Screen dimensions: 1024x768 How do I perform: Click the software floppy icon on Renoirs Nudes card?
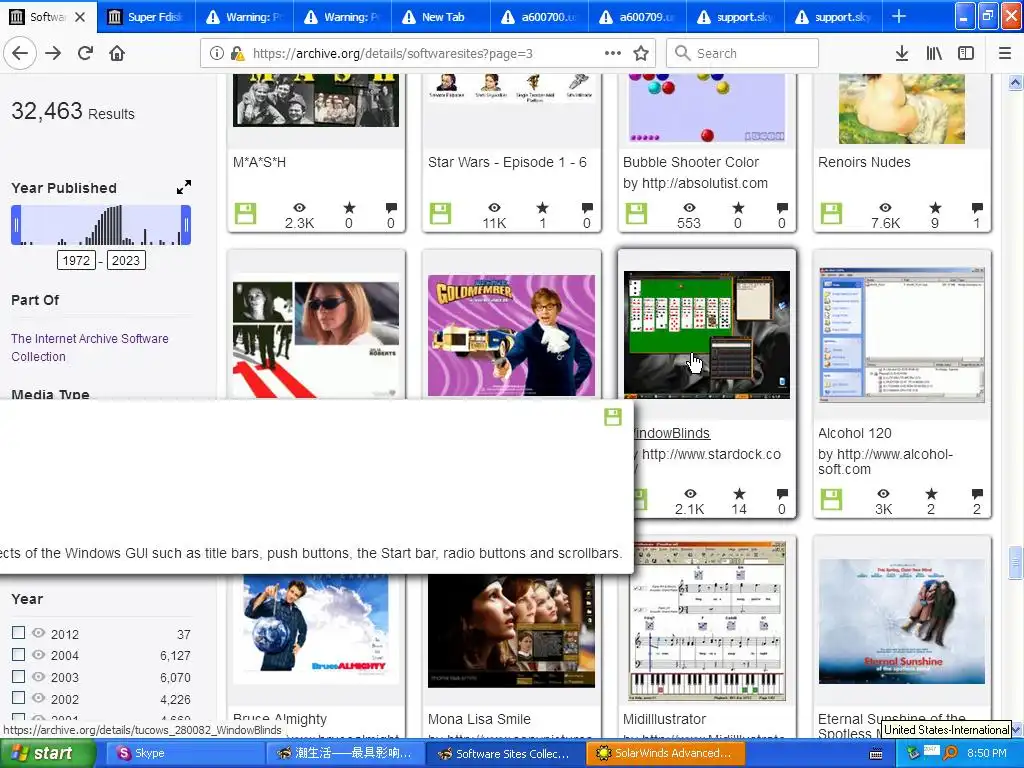click(x=831, y=214)
